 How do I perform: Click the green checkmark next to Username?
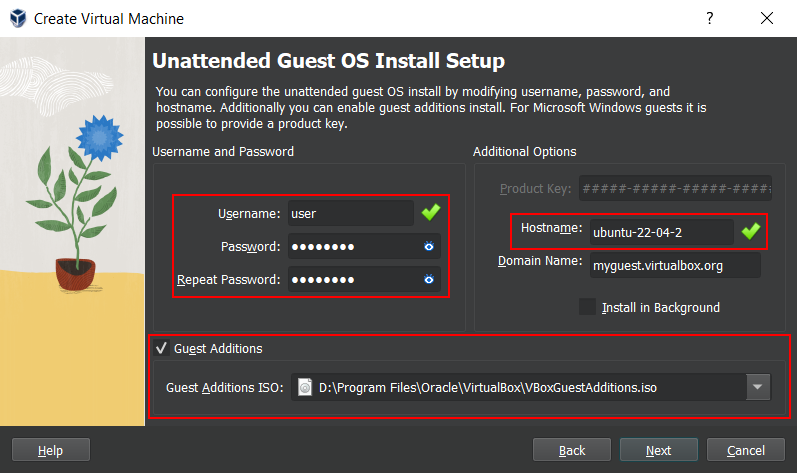pos(430,213)
